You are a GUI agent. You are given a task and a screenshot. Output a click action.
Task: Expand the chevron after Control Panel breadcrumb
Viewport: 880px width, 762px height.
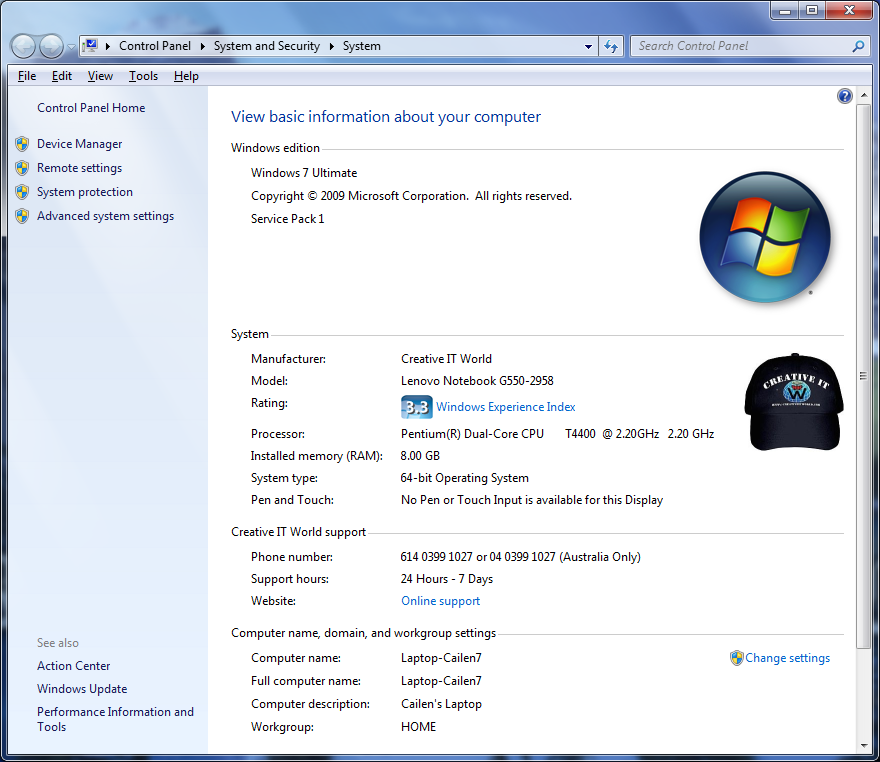[x=203, y=46]
